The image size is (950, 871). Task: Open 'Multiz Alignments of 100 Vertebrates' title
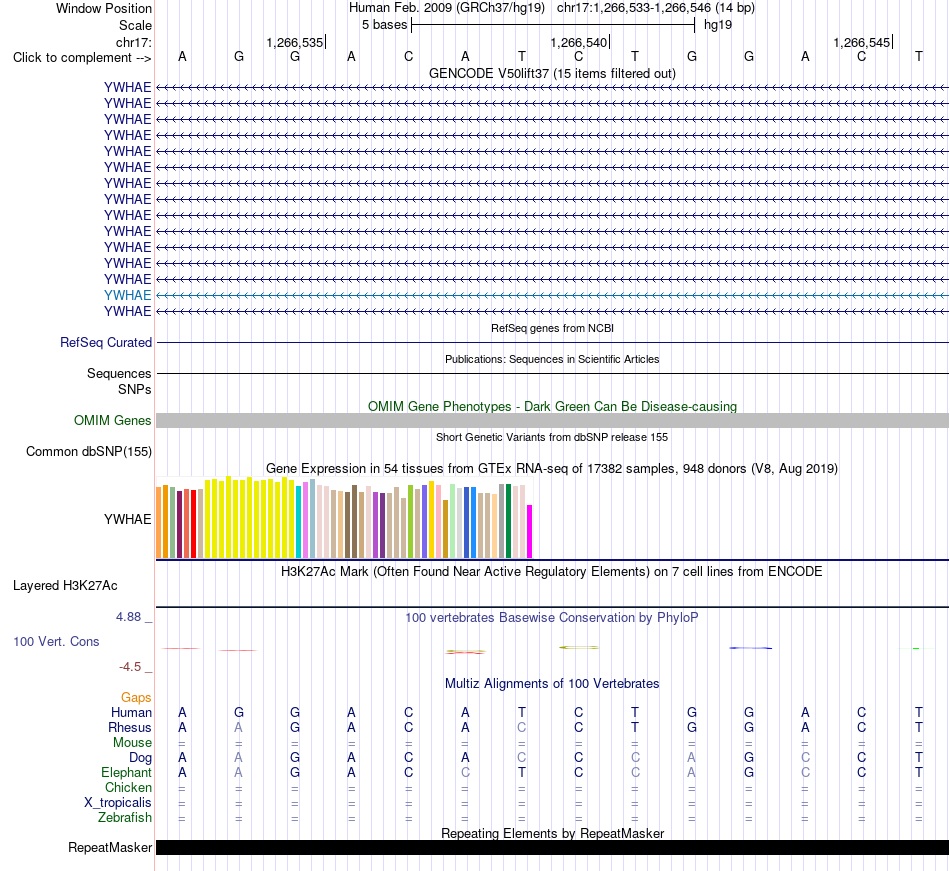[x=552, y=684]
